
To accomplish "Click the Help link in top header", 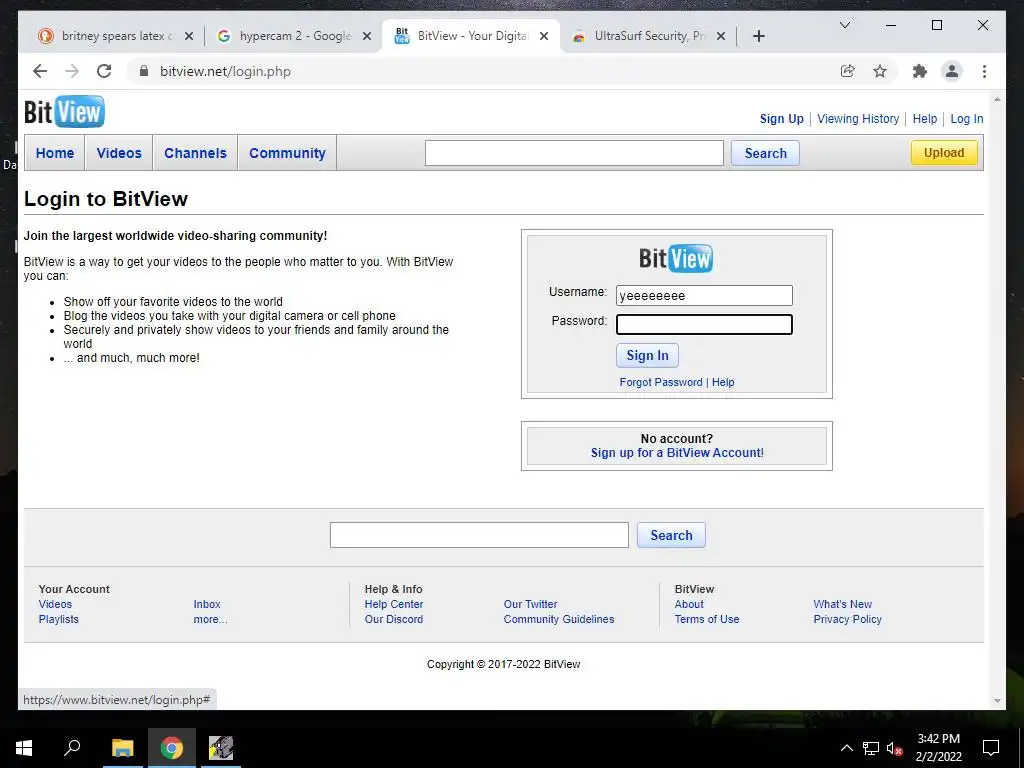I will coord(925,119).
